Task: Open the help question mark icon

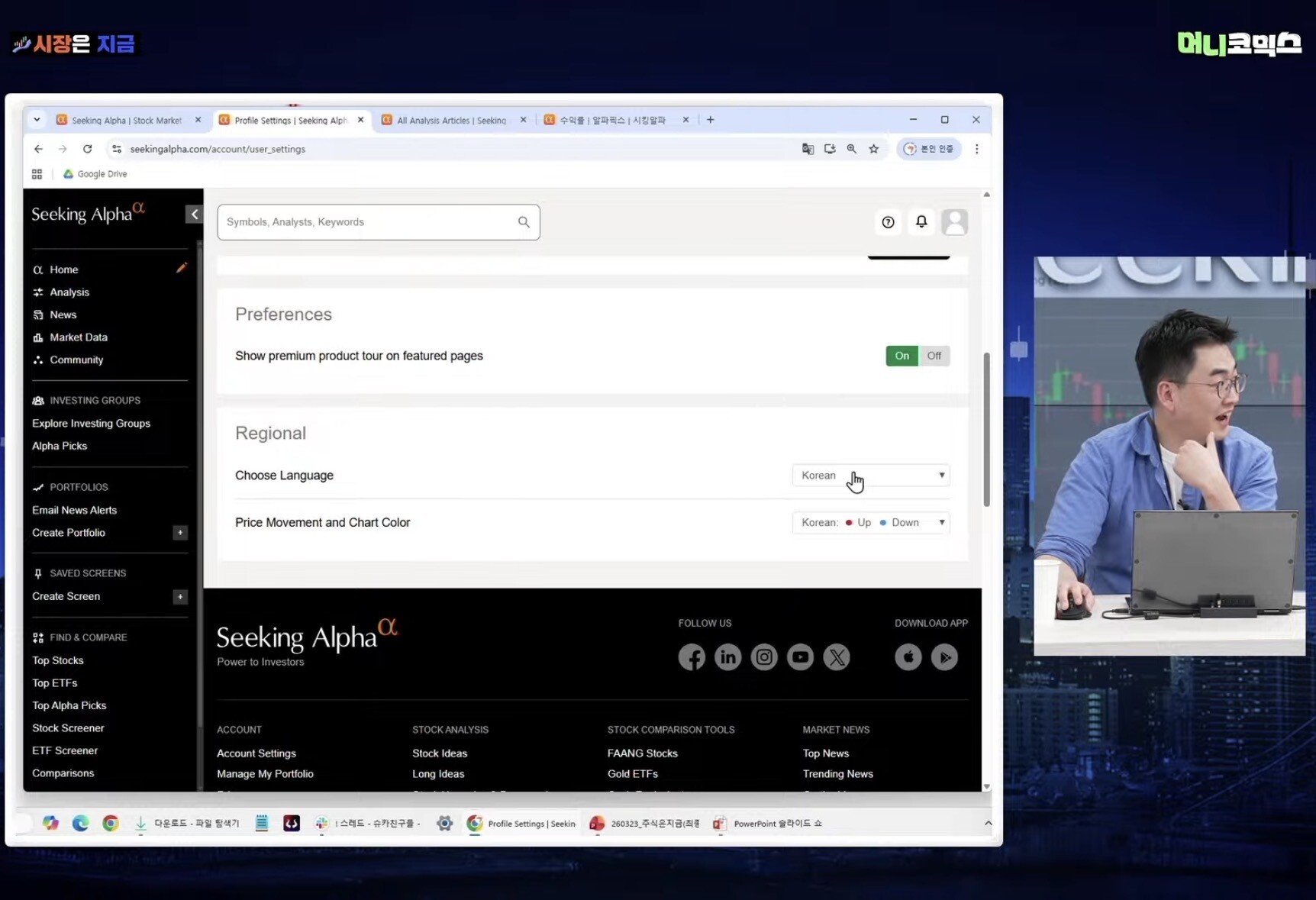Action: coord(888,222)
